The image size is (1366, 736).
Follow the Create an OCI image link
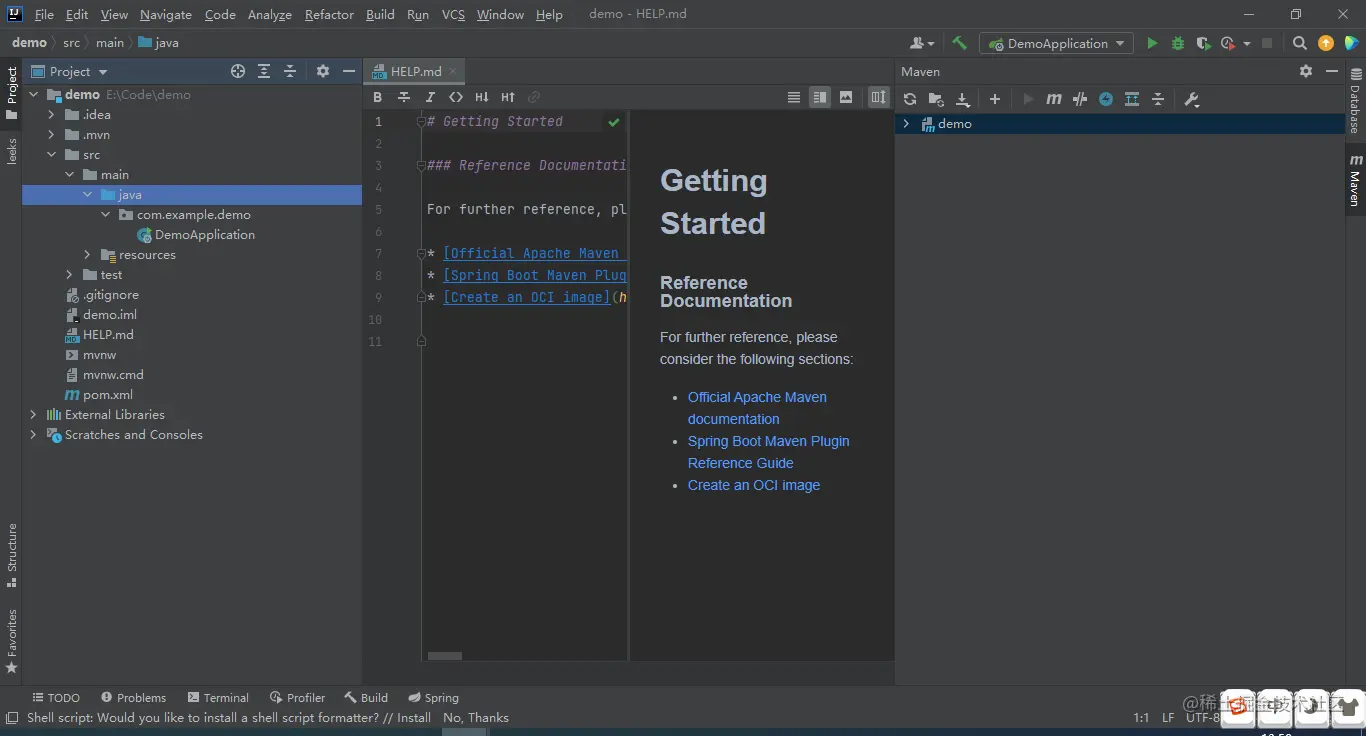click(x=753, y=485)
